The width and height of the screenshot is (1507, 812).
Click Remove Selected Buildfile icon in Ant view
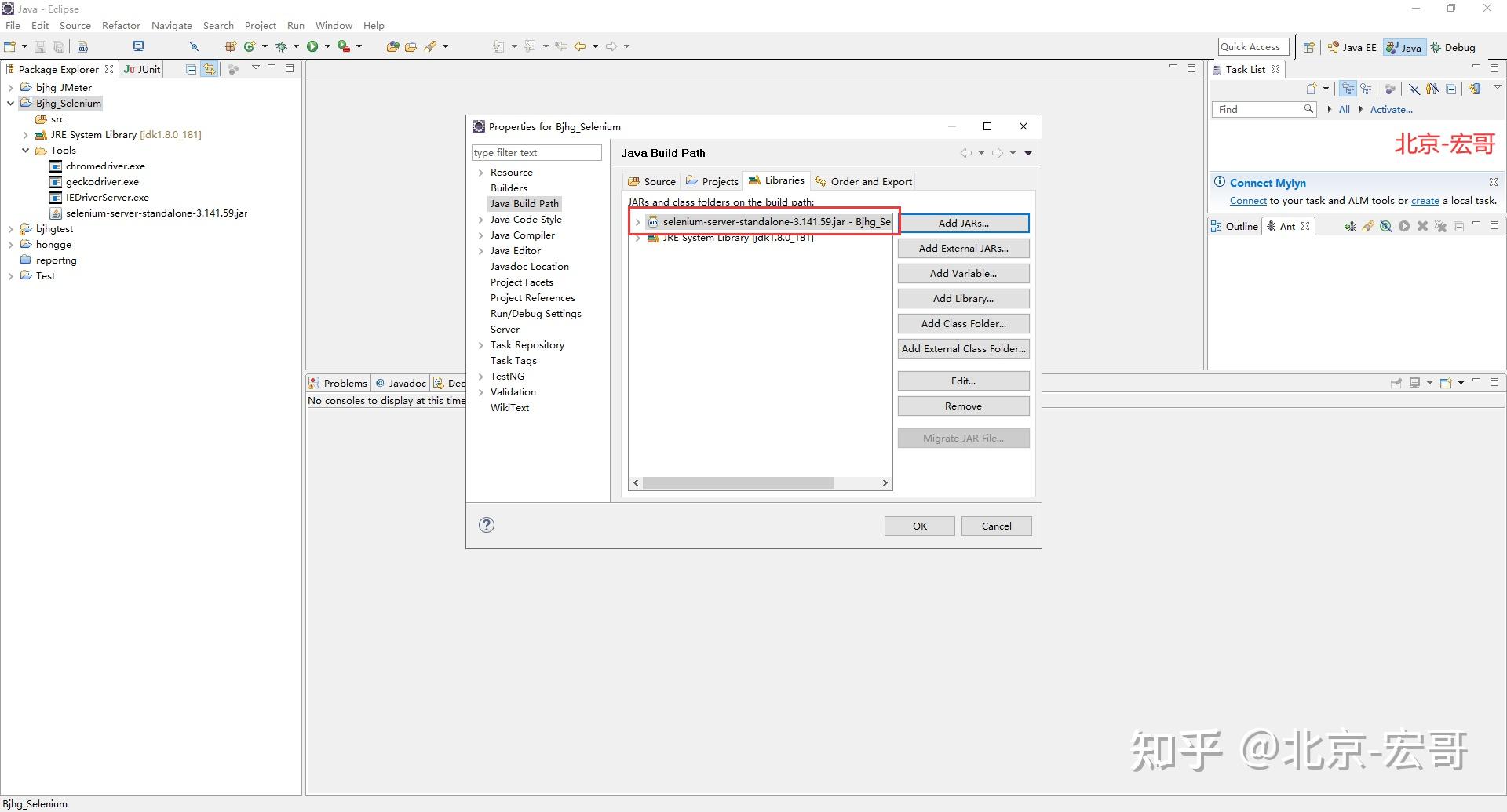tap(1422, 227)
